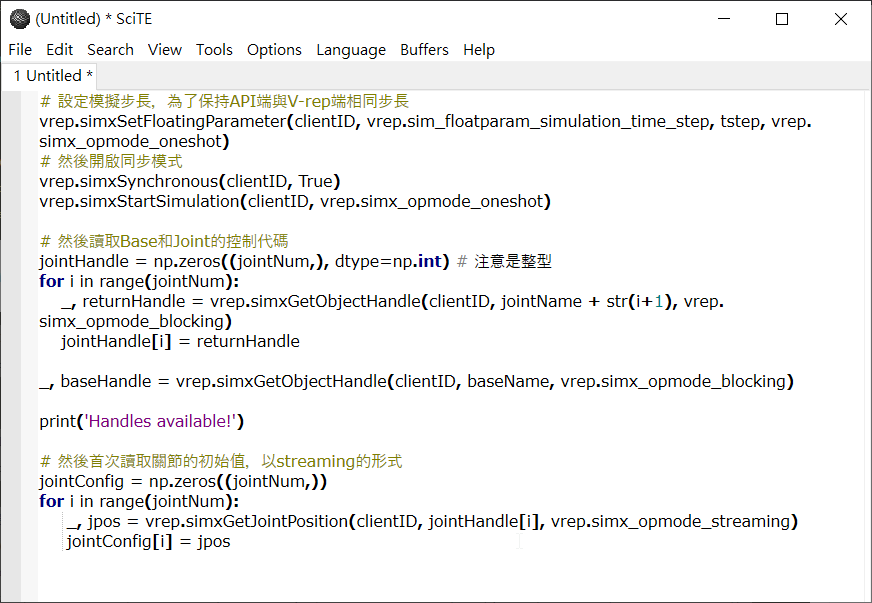Screen dimensions: 872x603
Task: Click the 'for' keyword above returnHandle line
Action: click(x=51, y=281)
